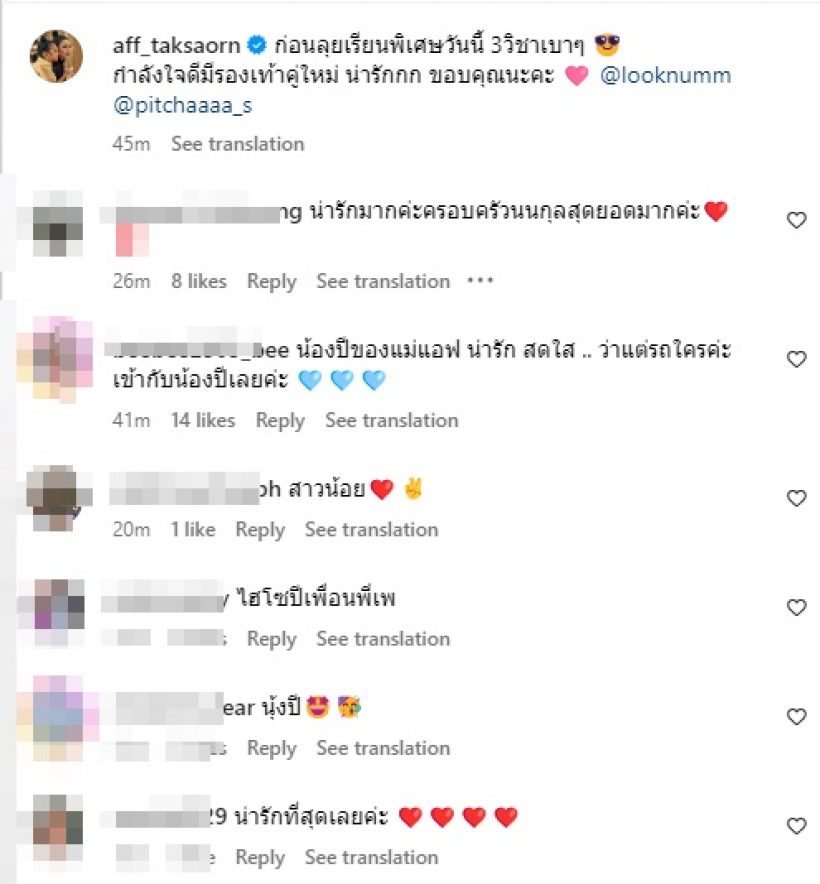The image size is (820, 884).
Task: View the 8 likes list
Action: 199,281
